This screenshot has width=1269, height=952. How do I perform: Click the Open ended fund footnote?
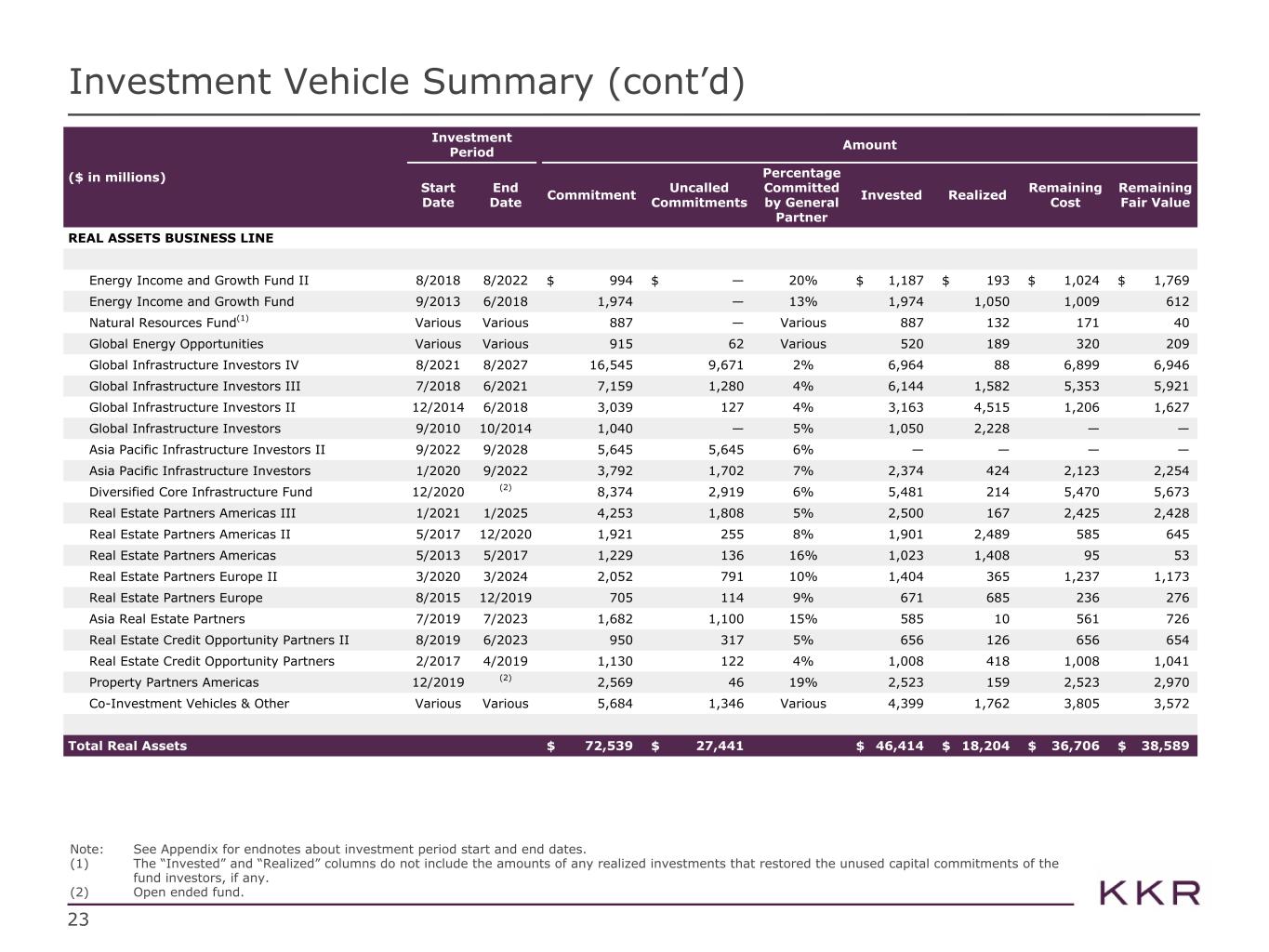[x=189, y=892]
